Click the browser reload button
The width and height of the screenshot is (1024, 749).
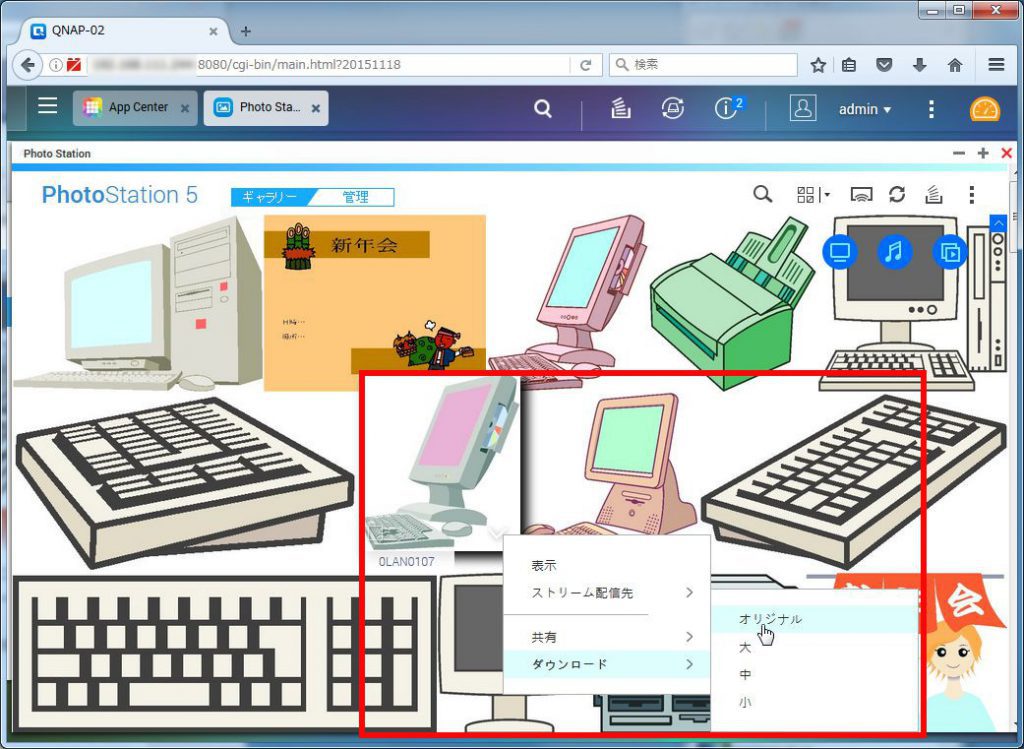tap(586, 65)
